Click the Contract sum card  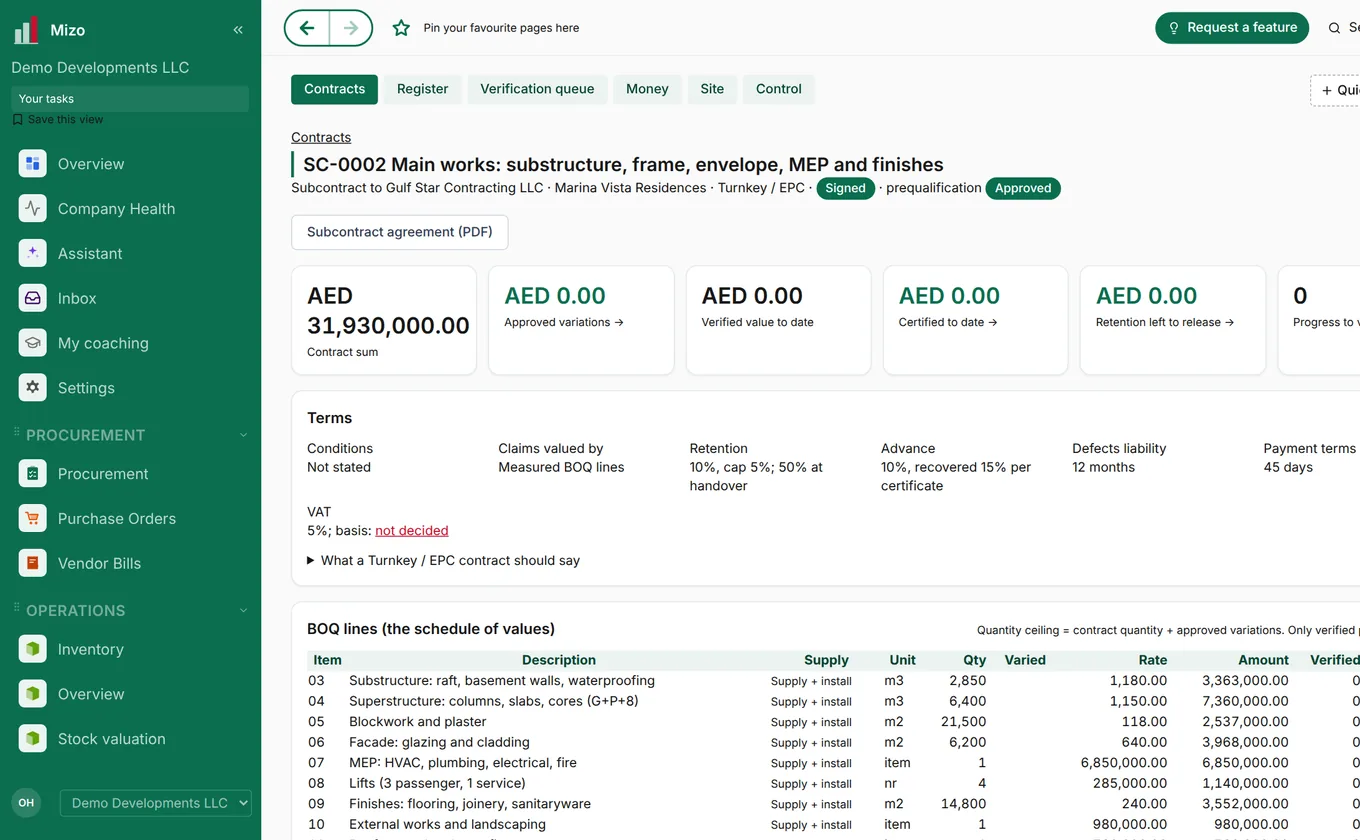click(x=384, y=320)
